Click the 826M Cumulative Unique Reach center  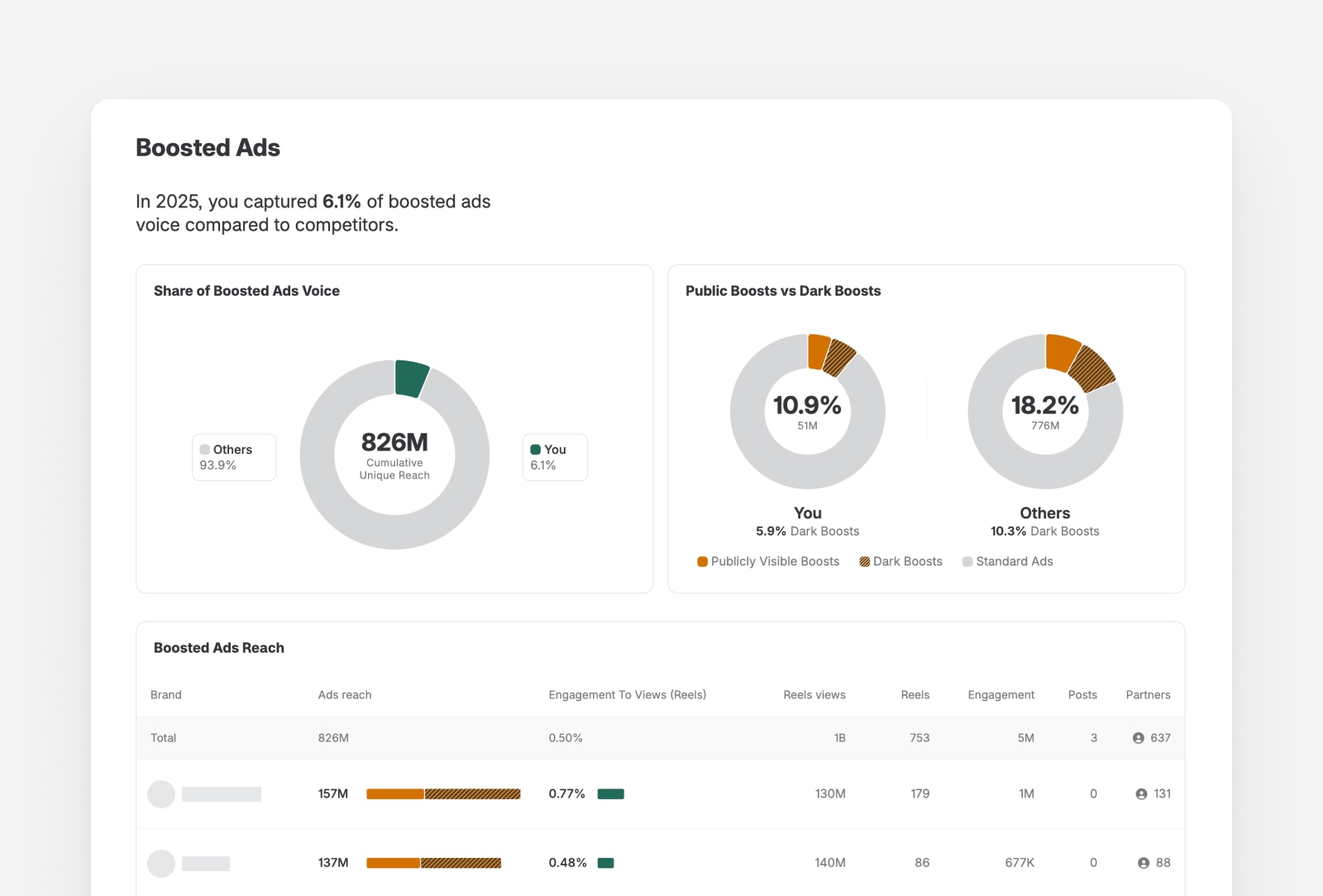pyautogui.click(x=394, y=455)
